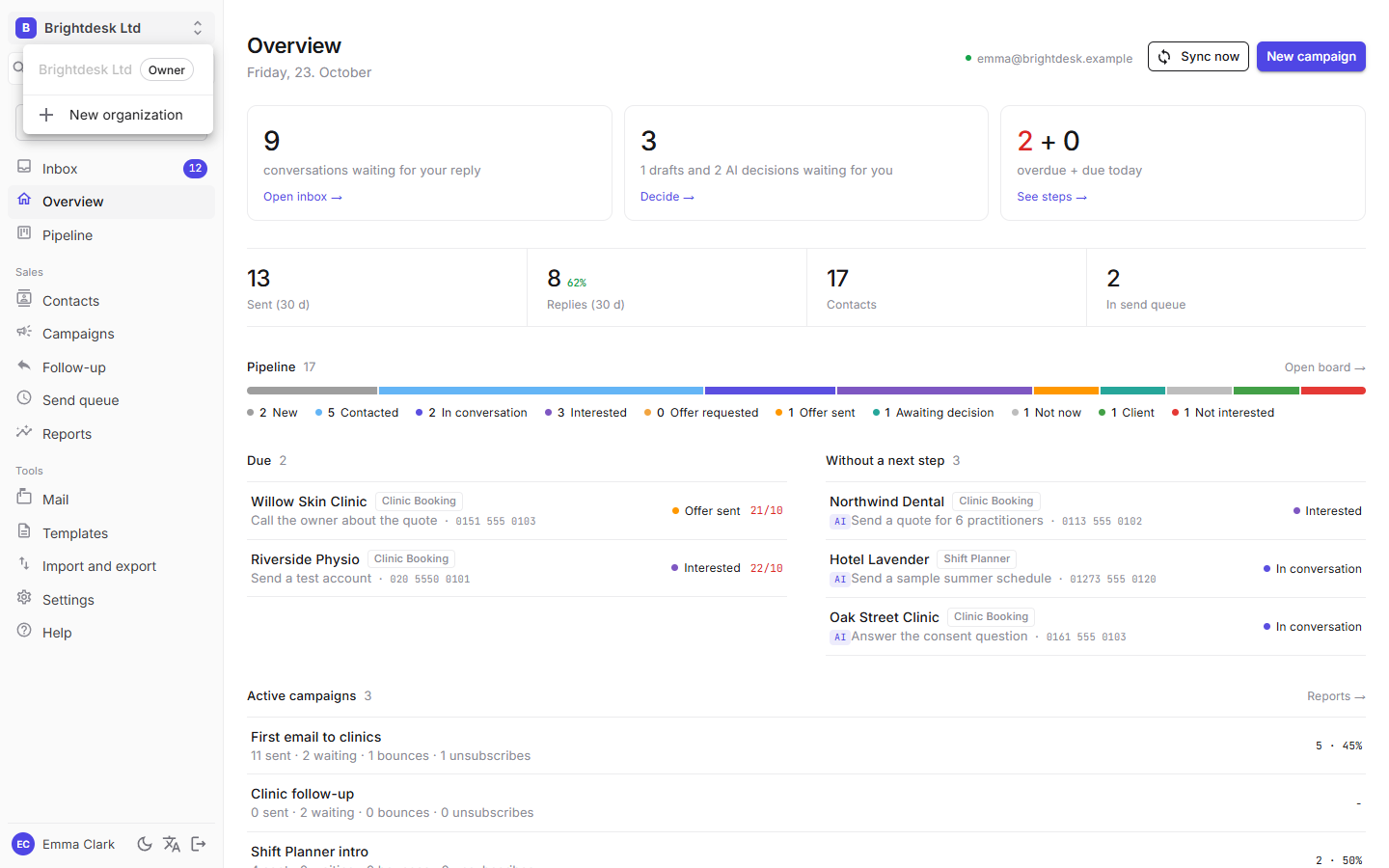Viewport: 1389px width, 868px height.
Task: Click the Mail folder icon
Action: 24,498
